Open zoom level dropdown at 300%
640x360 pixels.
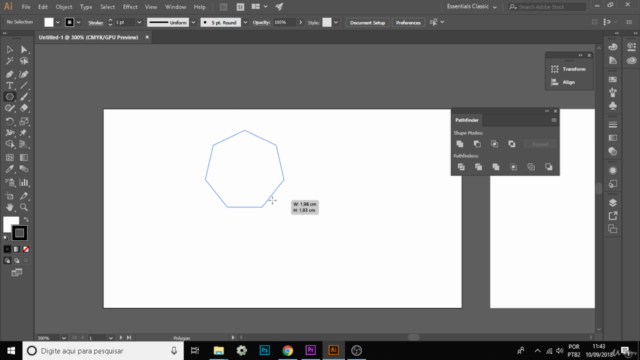pyautogui.click(x=64, y=338)
